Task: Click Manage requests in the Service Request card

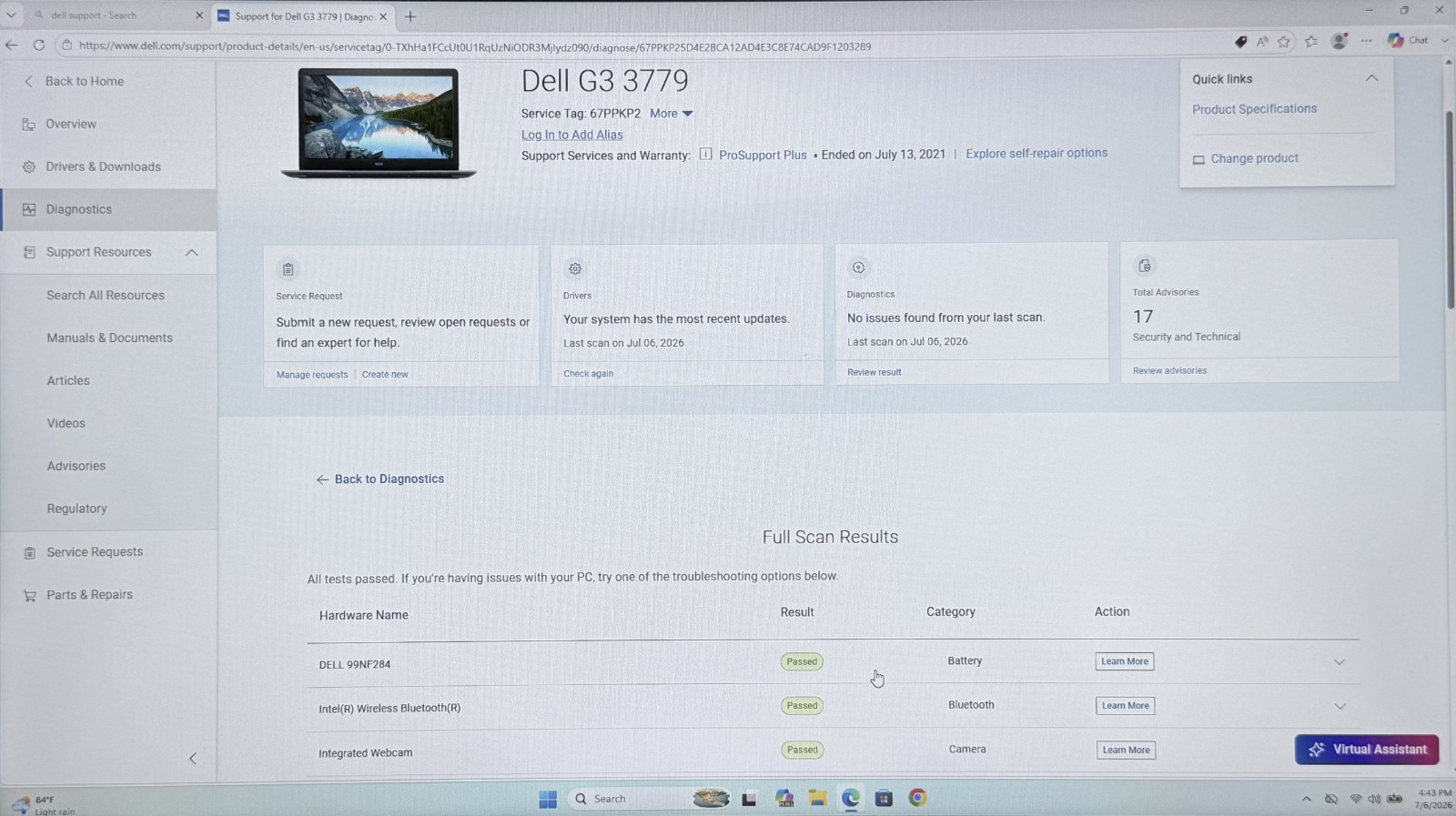Action: [312, 375]
